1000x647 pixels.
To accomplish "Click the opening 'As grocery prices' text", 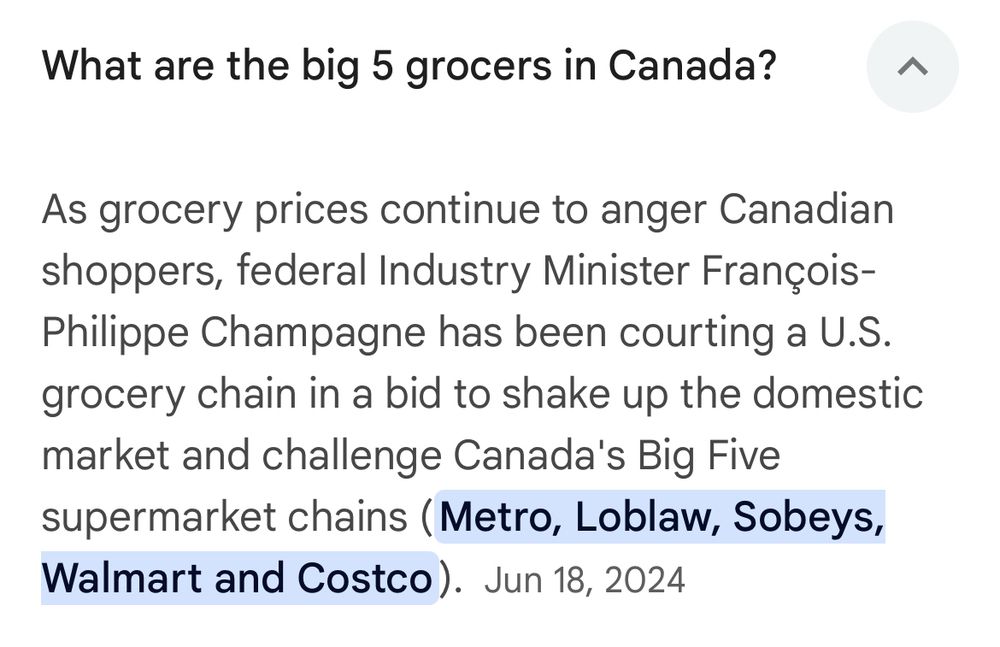I will [205, 211].
